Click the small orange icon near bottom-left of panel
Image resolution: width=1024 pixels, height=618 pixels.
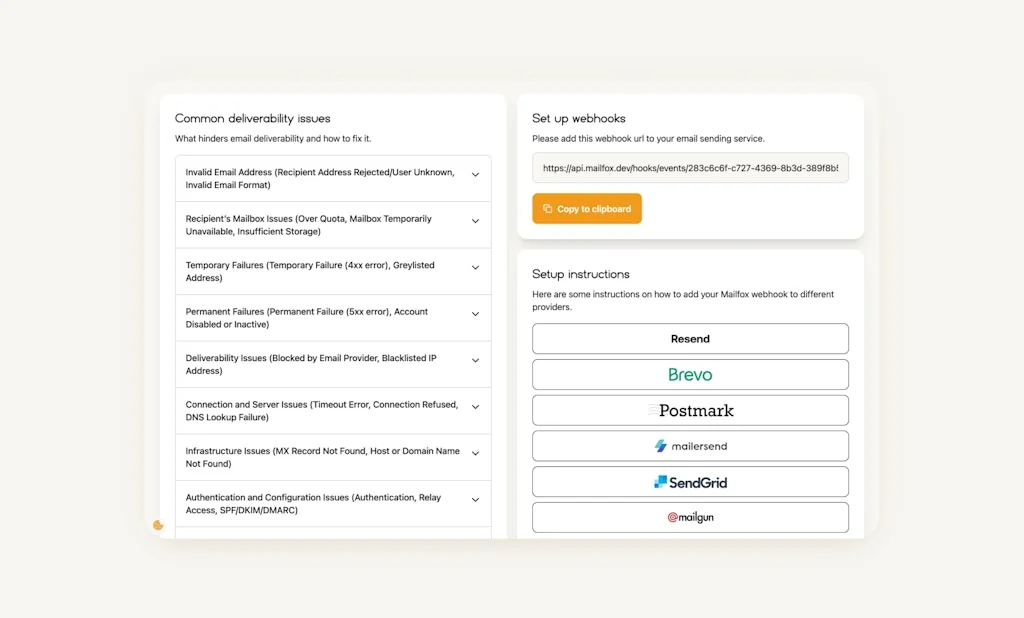pyautogui.click(x=158, y=525)
